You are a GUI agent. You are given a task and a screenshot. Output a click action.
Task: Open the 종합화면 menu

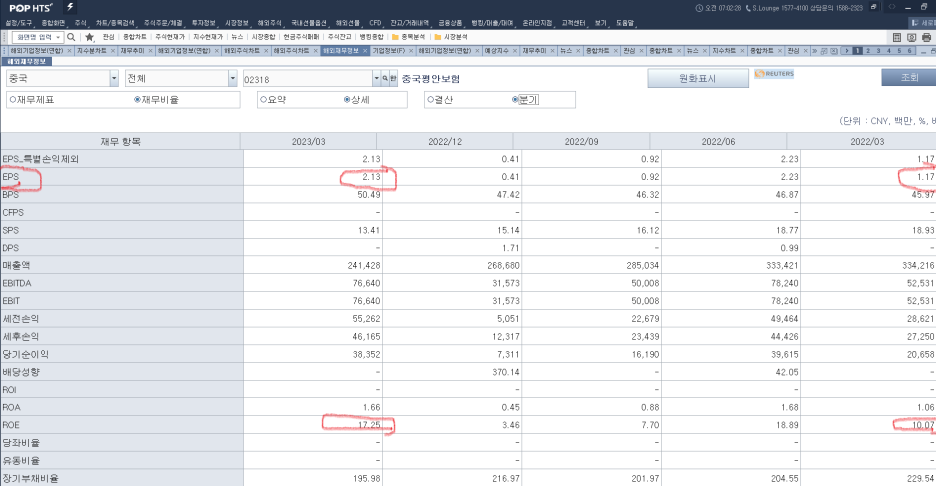tap(53, 23)
